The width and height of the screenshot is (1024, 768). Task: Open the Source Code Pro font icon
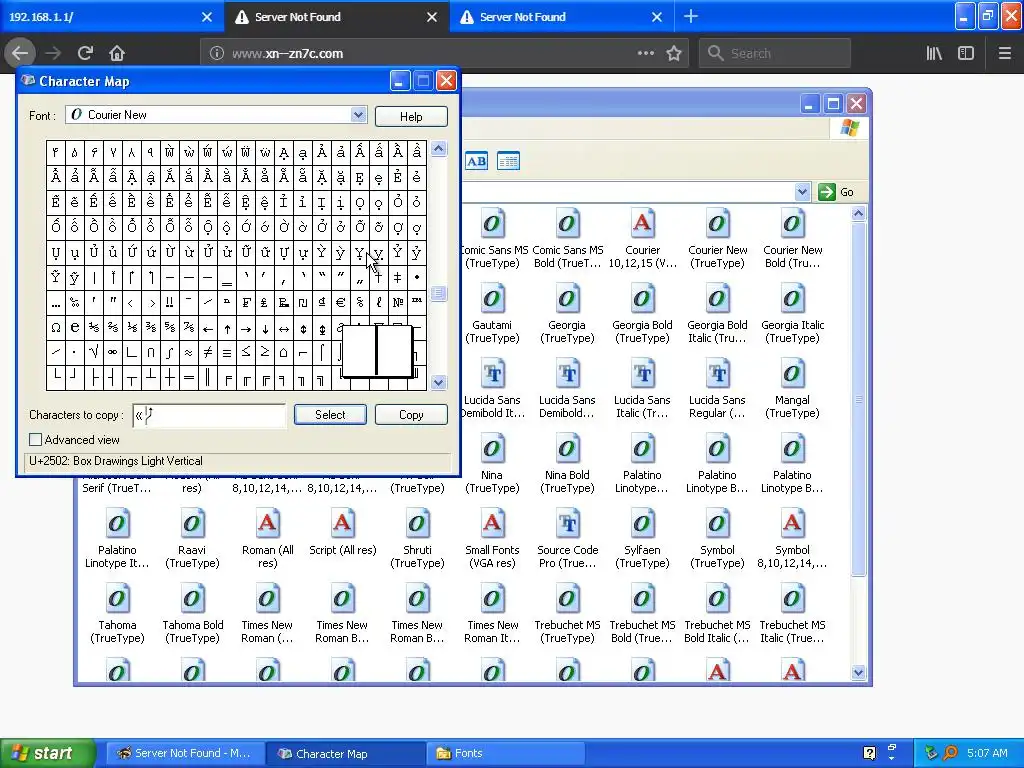click(567, 524)
